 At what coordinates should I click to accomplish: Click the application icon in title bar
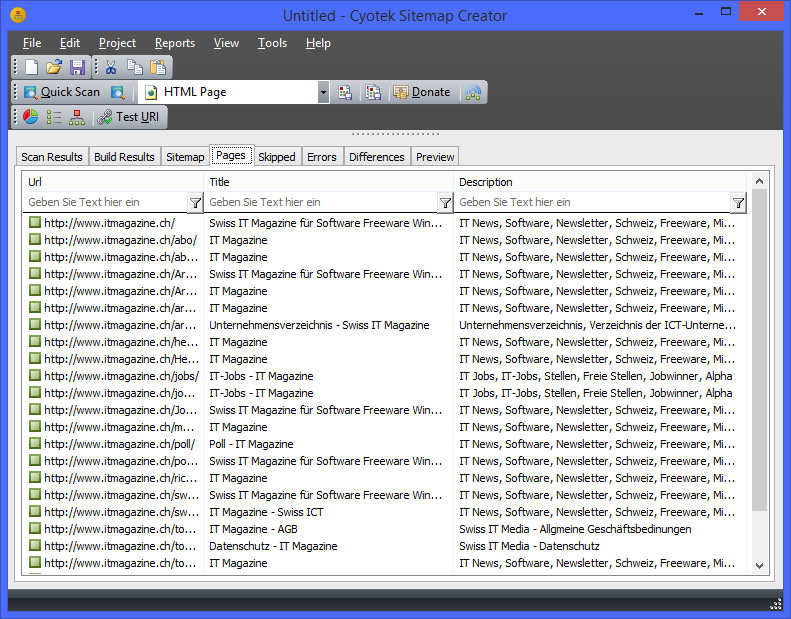pyautogui.click(x=18, y=15)
